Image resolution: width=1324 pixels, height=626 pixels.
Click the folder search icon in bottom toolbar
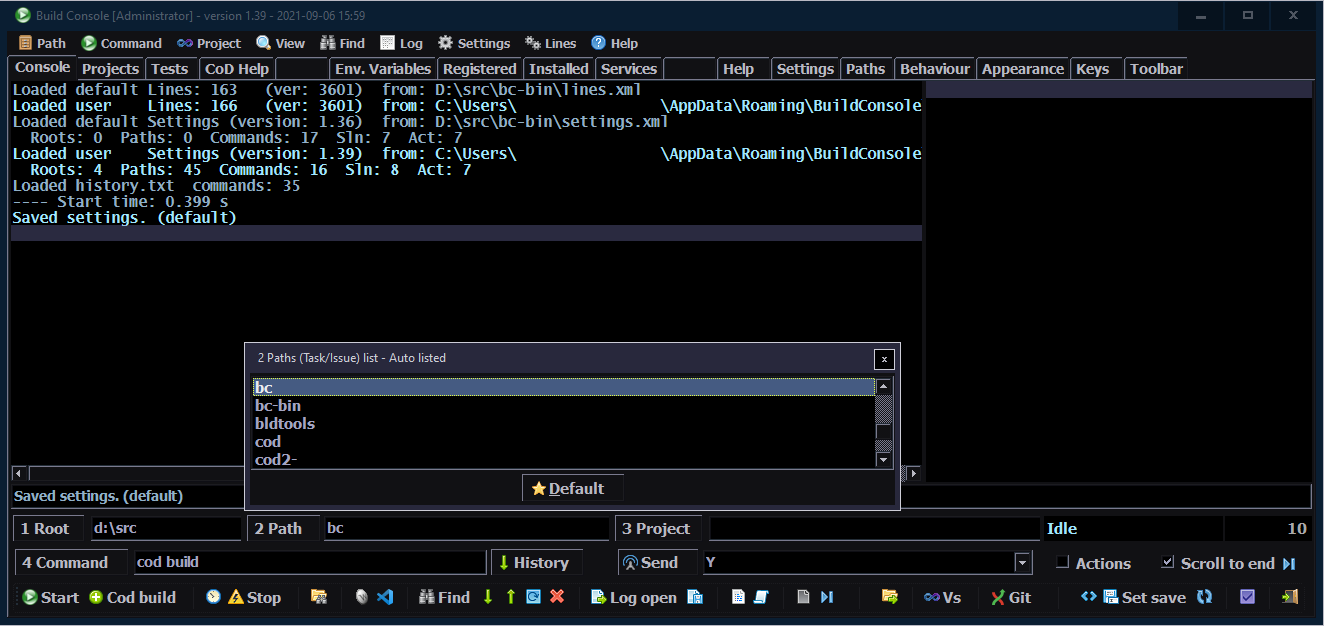319,597
